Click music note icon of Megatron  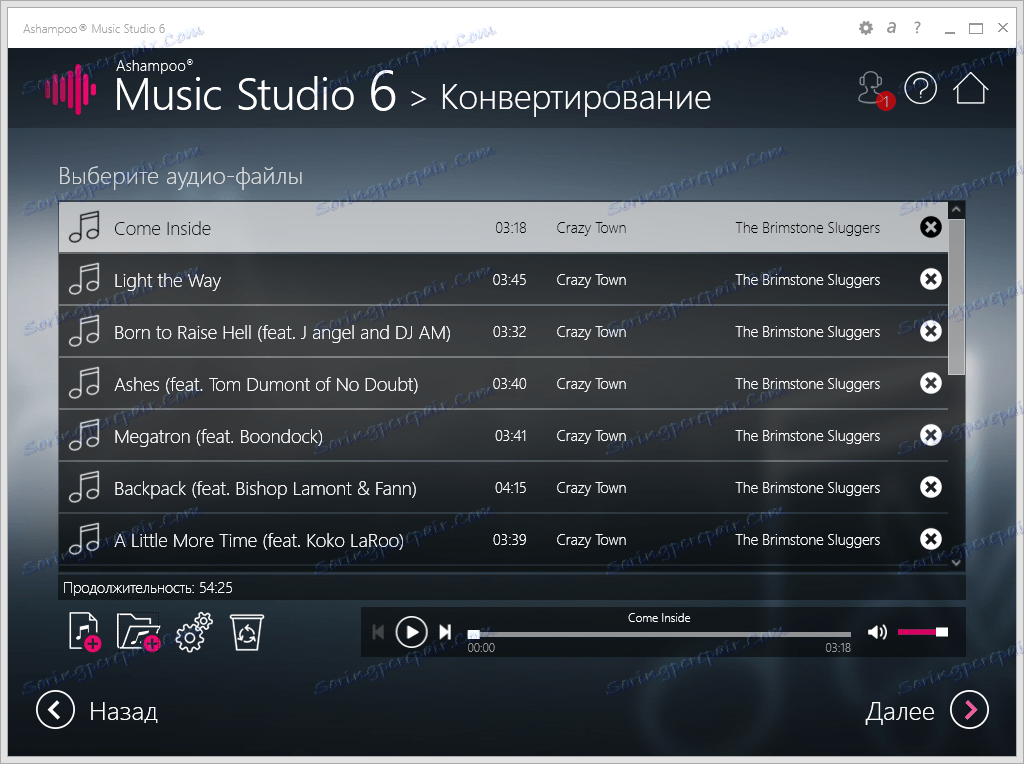click(85, 435)
